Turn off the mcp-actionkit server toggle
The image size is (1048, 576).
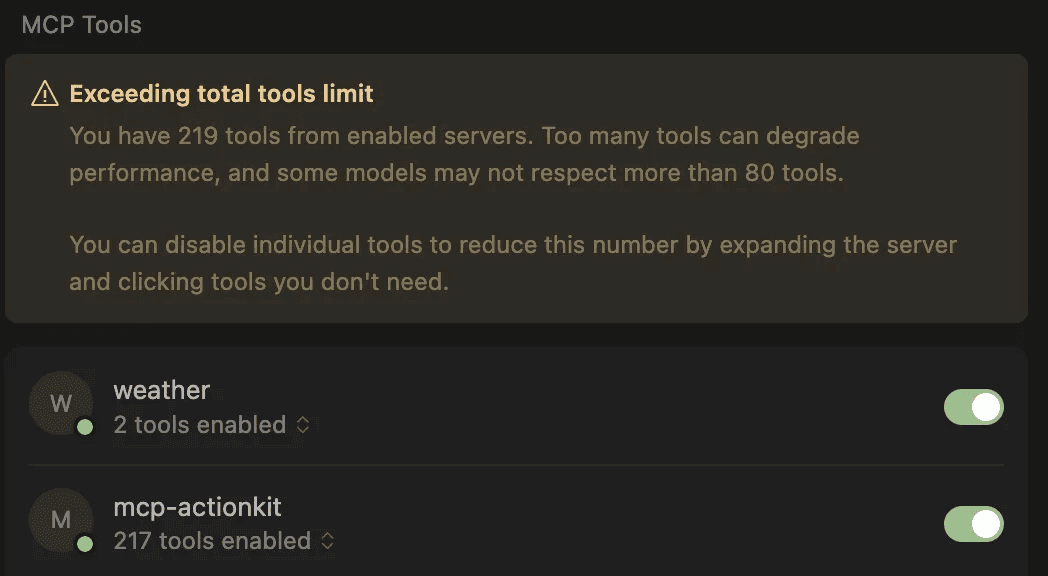click(973, 523)
